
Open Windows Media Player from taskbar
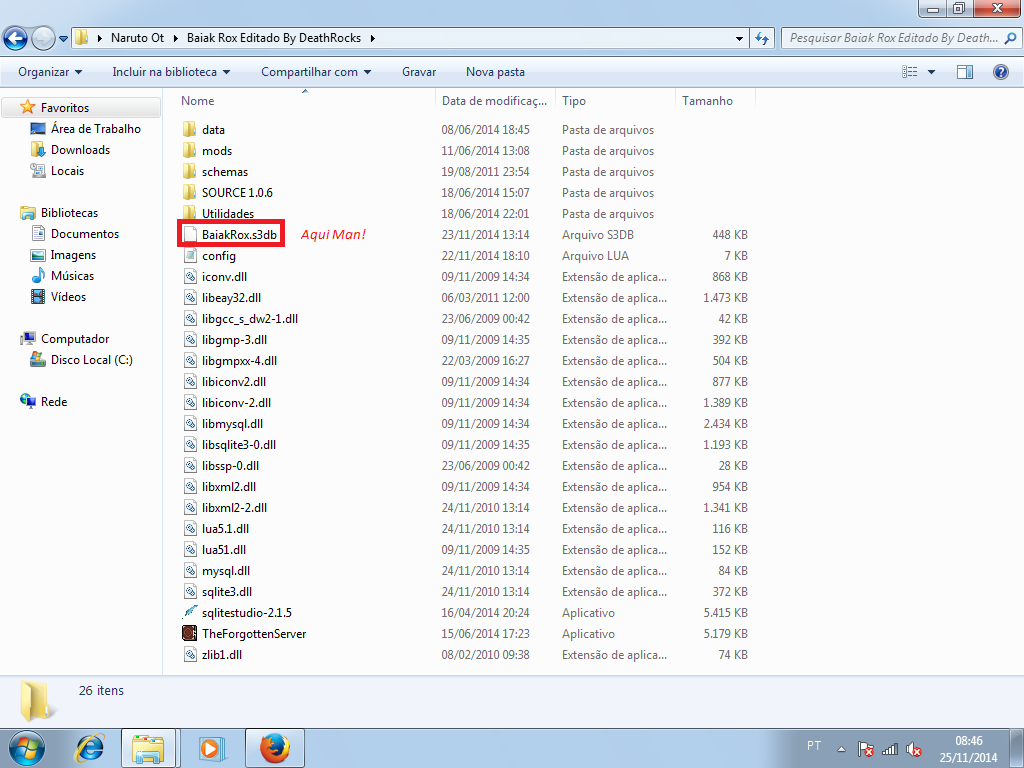pos(211,748)
